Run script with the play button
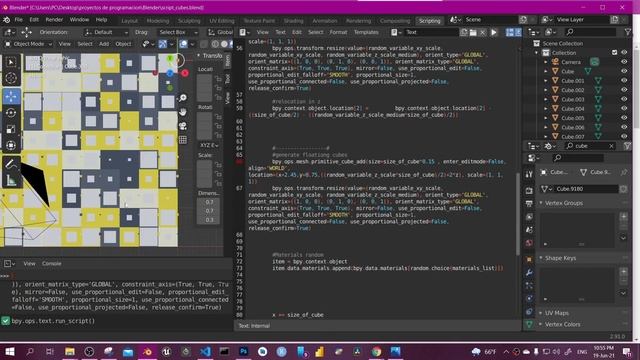Screen dimensions: 640x360 pos(494,32)
